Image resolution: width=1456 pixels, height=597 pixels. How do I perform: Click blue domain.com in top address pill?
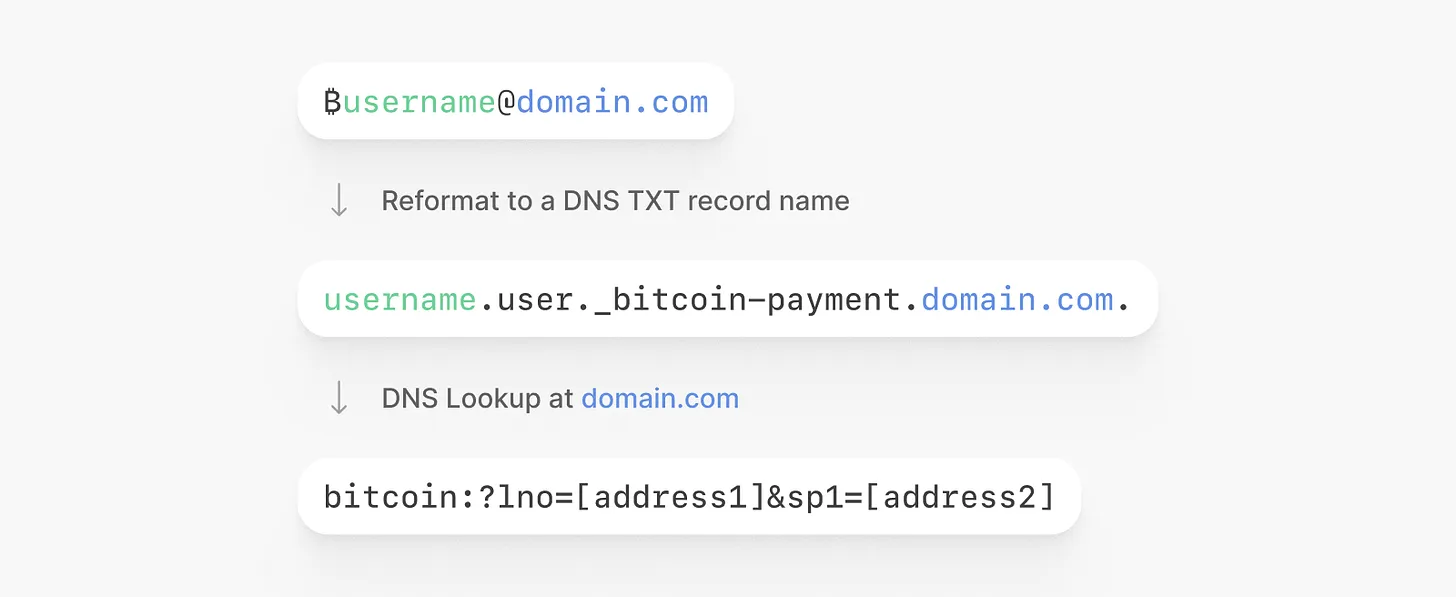click(x=612, y=102)
